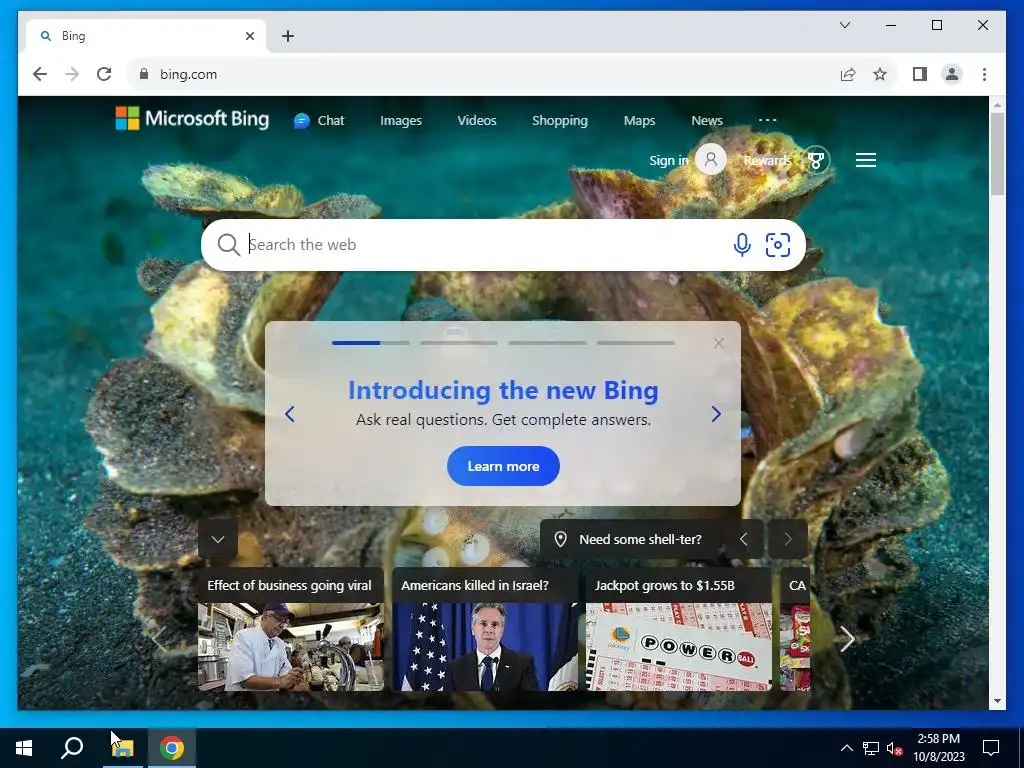Click the taskbar clock and date
The image size is (1024, 768).
(938, 748)
